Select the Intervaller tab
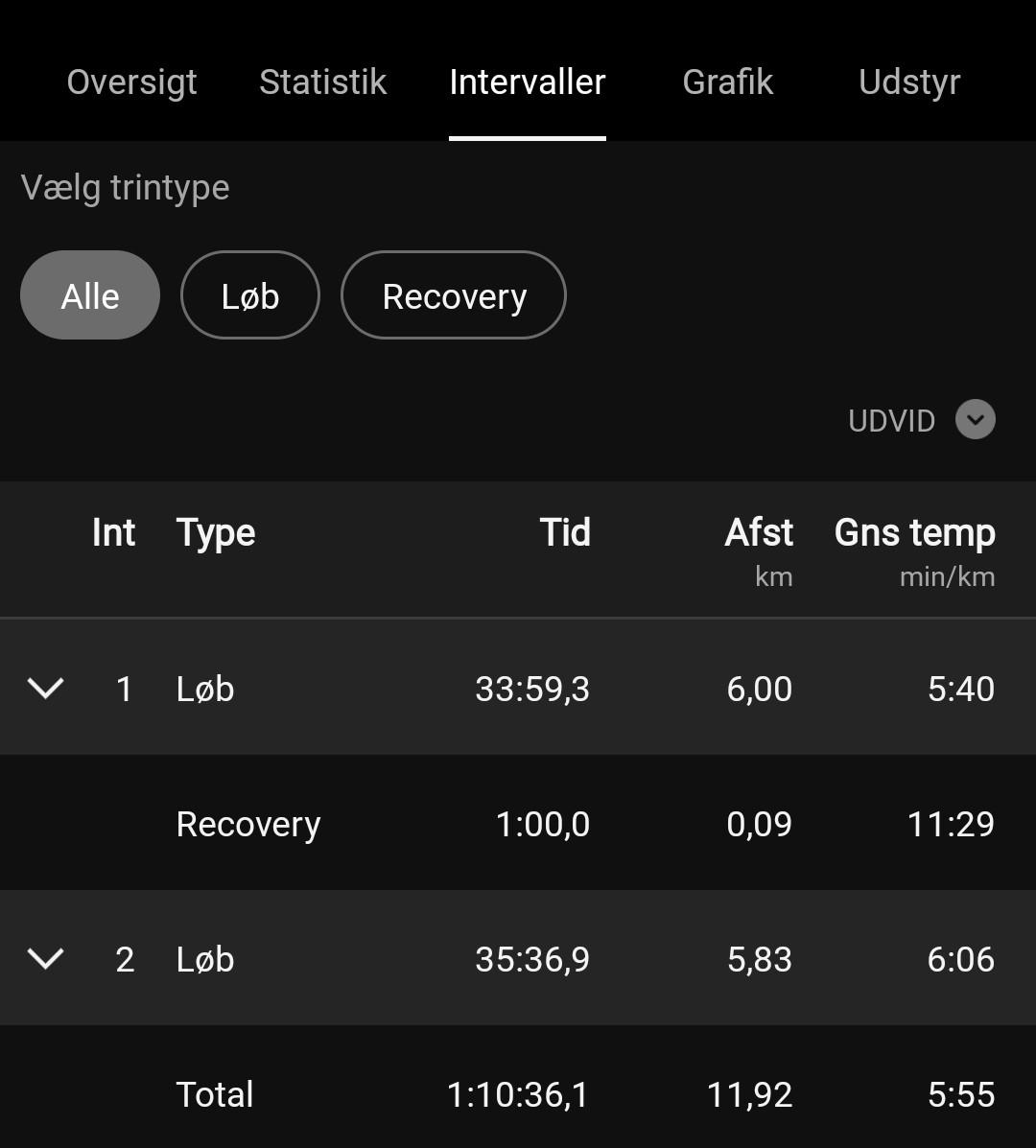 pyautogui.click(x=527, y=82)
